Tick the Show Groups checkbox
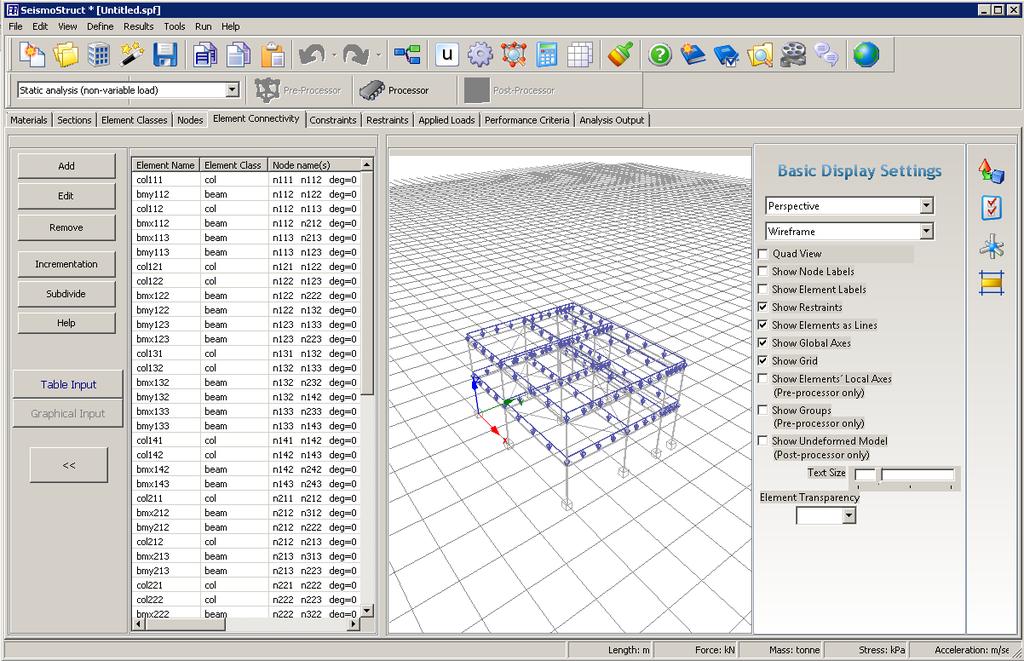This screenshot has width=1024, height=661. tap(762, 410)
